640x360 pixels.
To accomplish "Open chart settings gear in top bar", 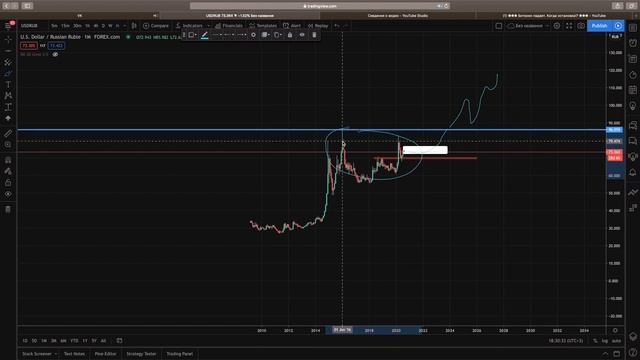I will click(x=557, y=26).
